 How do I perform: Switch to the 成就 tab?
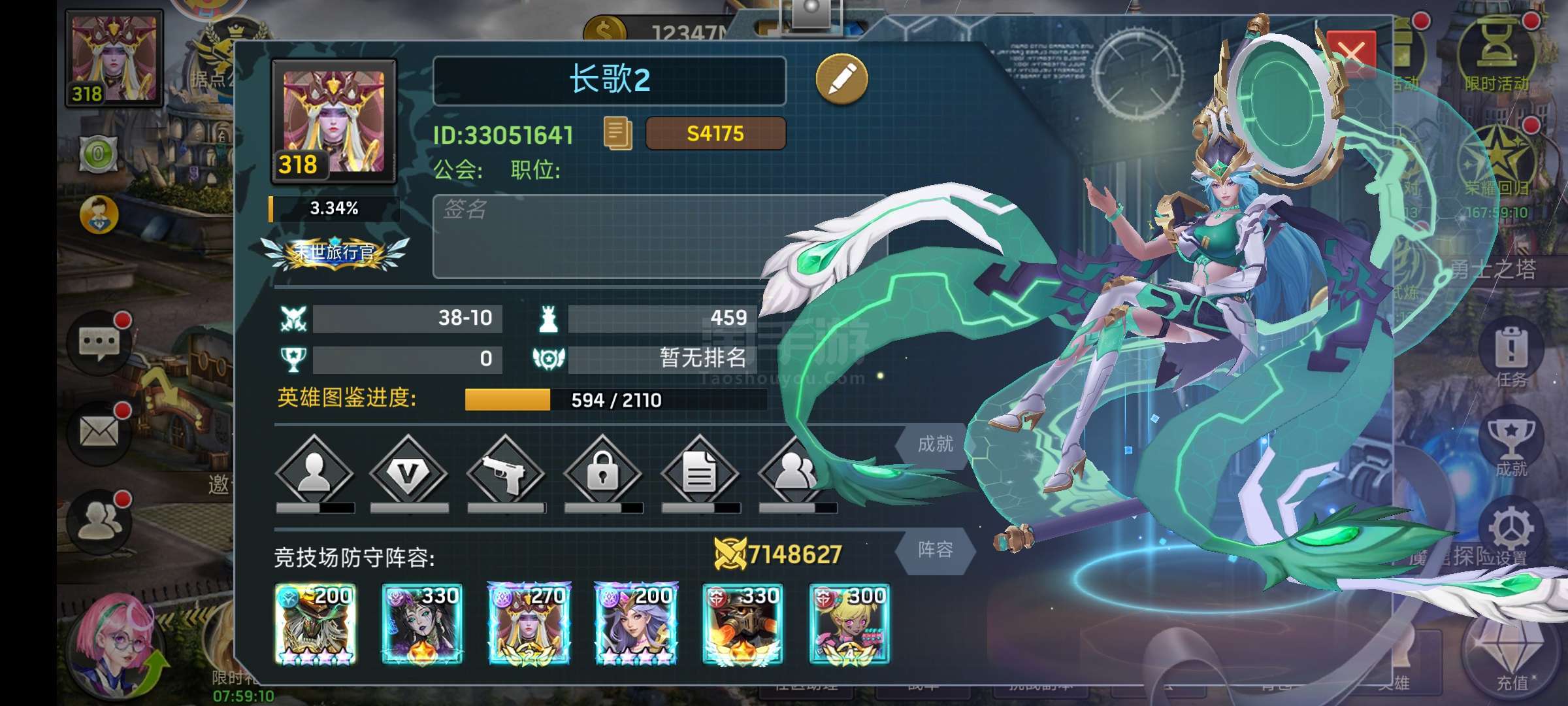tap(935, 445)
